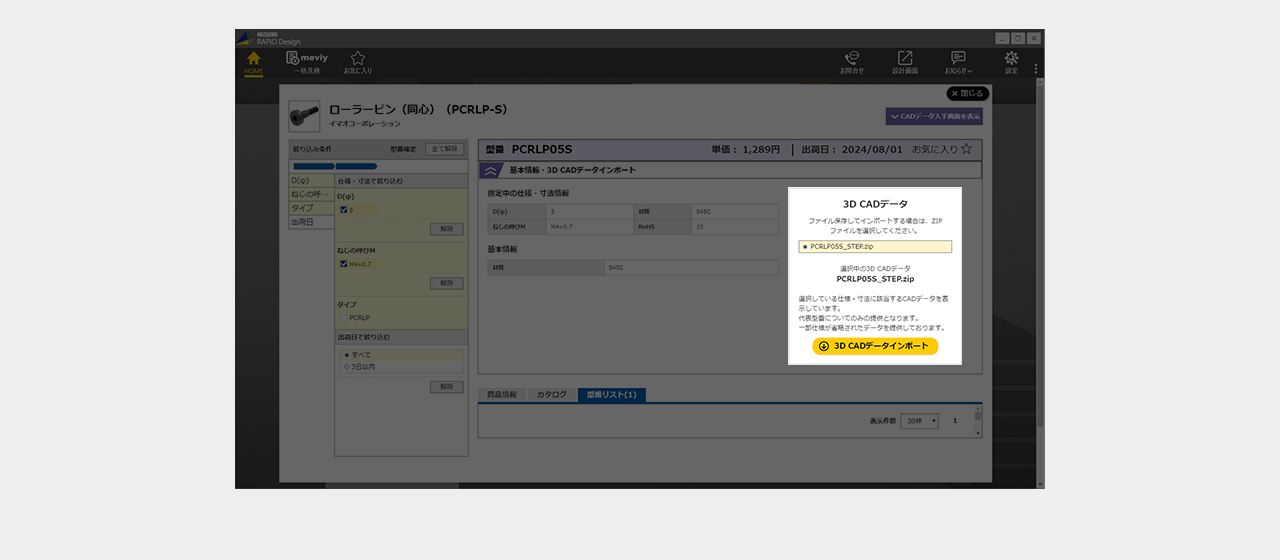Open settings gear (設定)
This screenshot has height=560, width=1280.
[x=1011, y=62]
